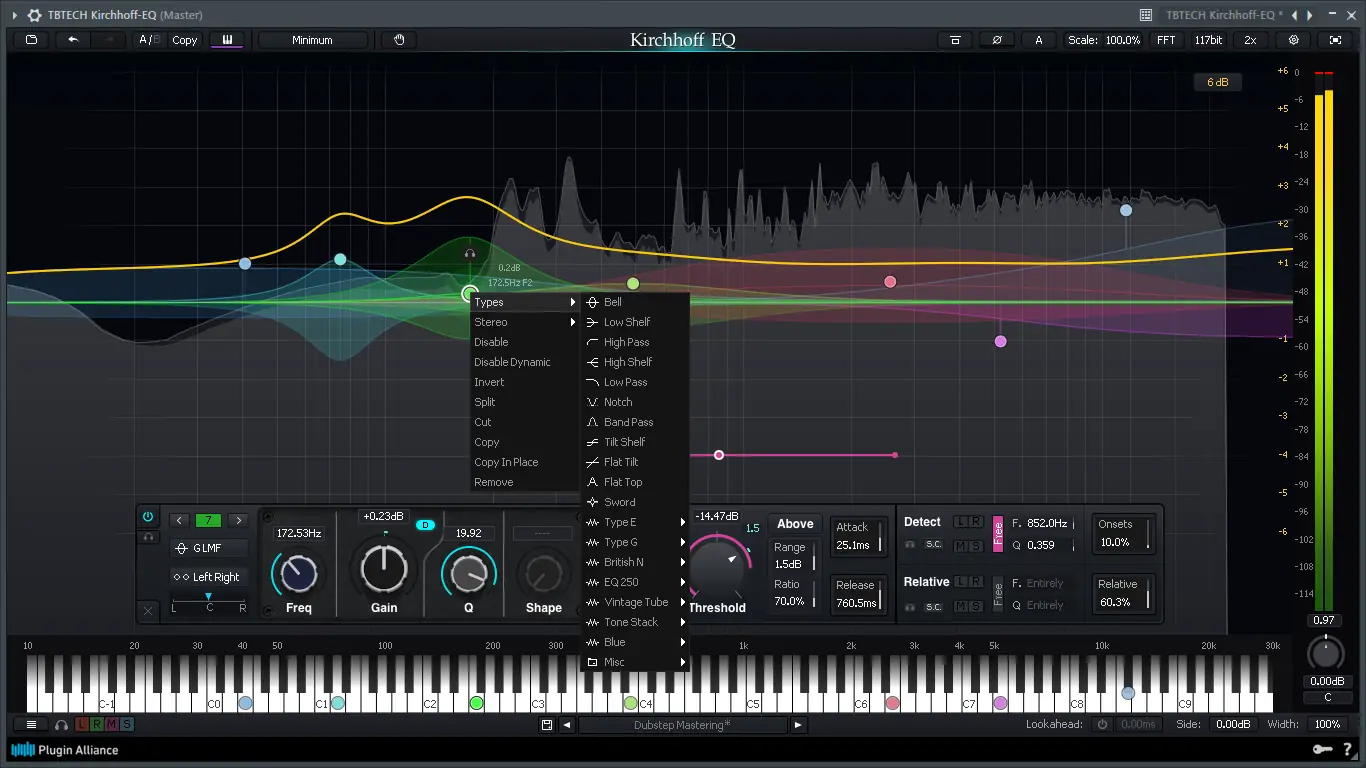Choose 'Notch' filter type
The image size is (1366, 768).
point(635,402)
